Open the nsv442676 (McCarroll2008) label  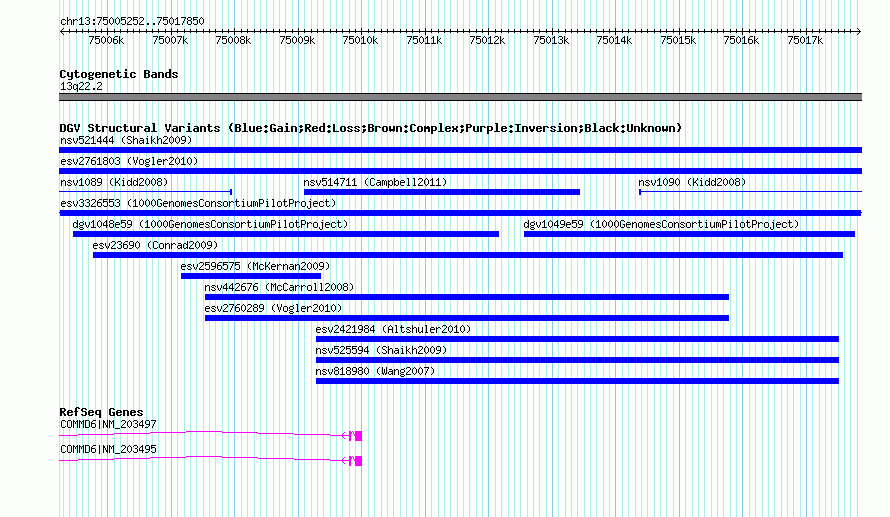(279, 287)
